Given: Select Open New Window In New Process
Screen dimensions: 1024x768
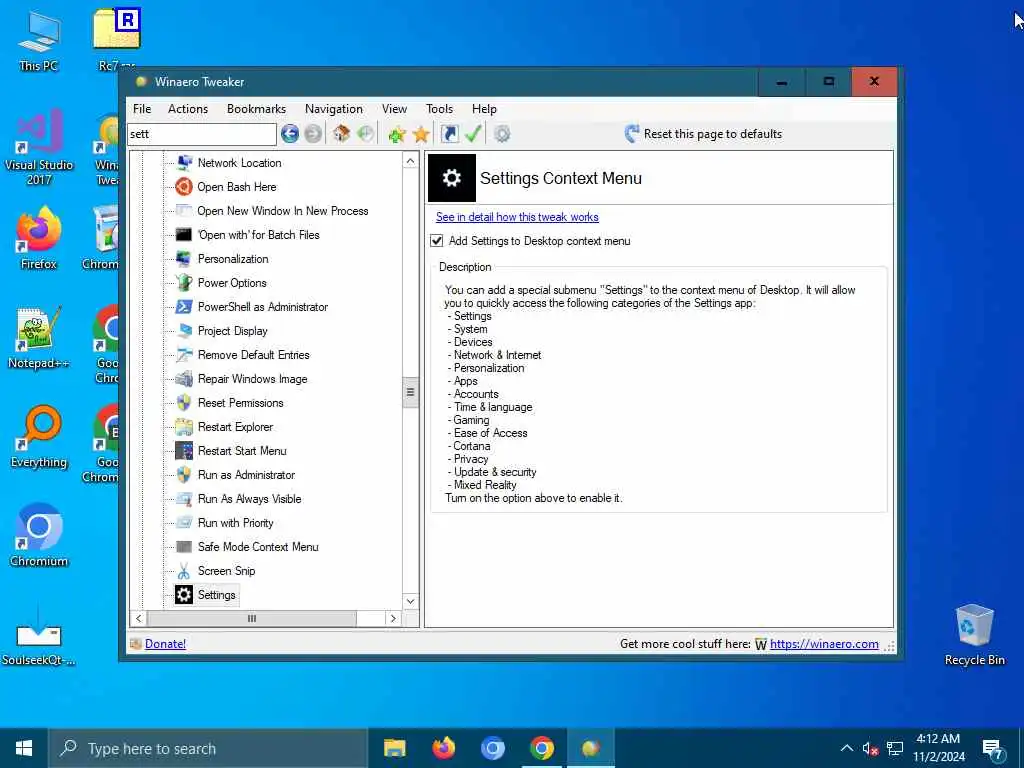Looking at the screenshot, I should pyautogui.click(x=283, y=211).
